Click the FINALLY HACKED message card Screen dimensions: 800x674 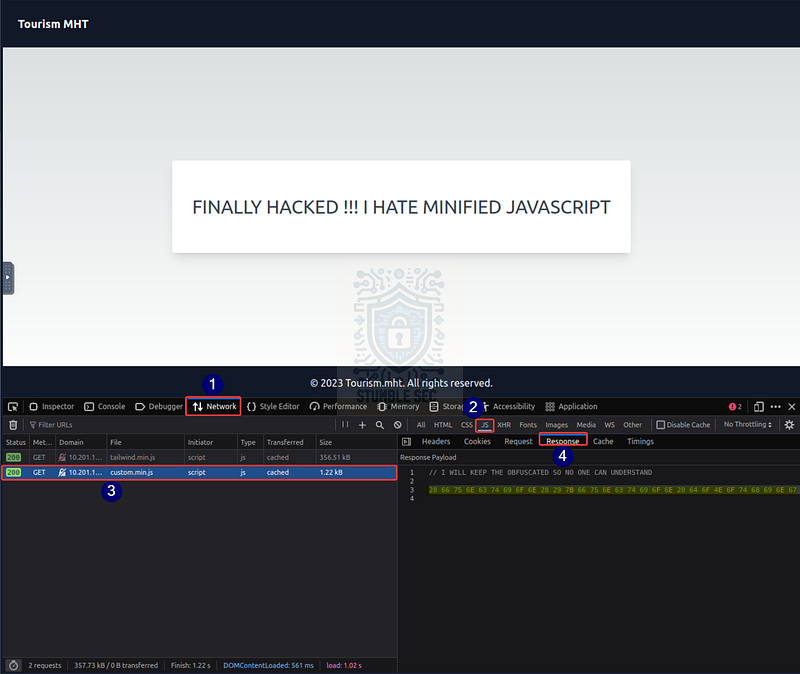click(x=401, y=207)
